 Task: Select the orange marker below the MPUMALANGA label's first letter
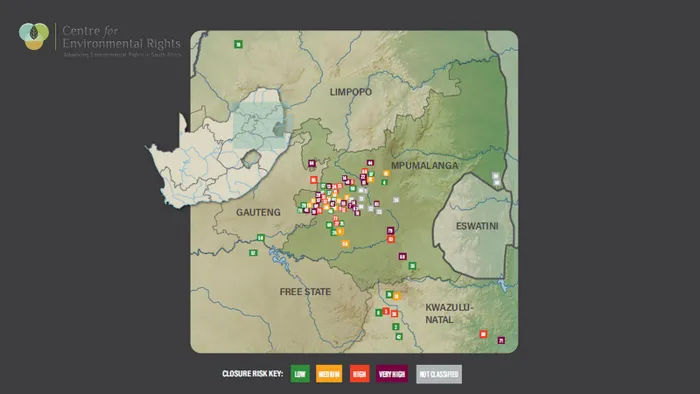click(x=387, y=174)
